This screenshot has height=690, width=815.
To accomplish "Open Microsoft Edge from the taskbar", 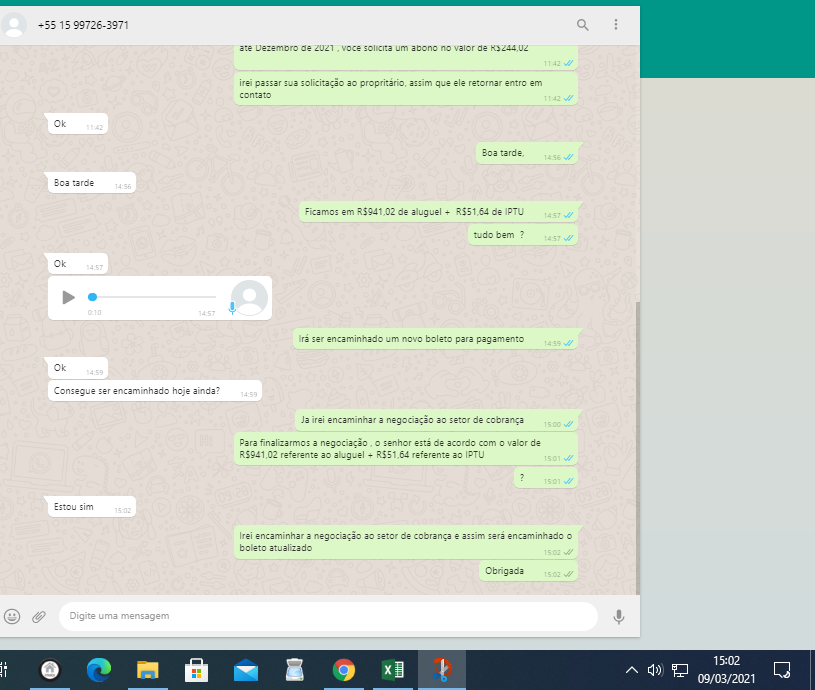I will pyautogui.click(x=98, y=670).
